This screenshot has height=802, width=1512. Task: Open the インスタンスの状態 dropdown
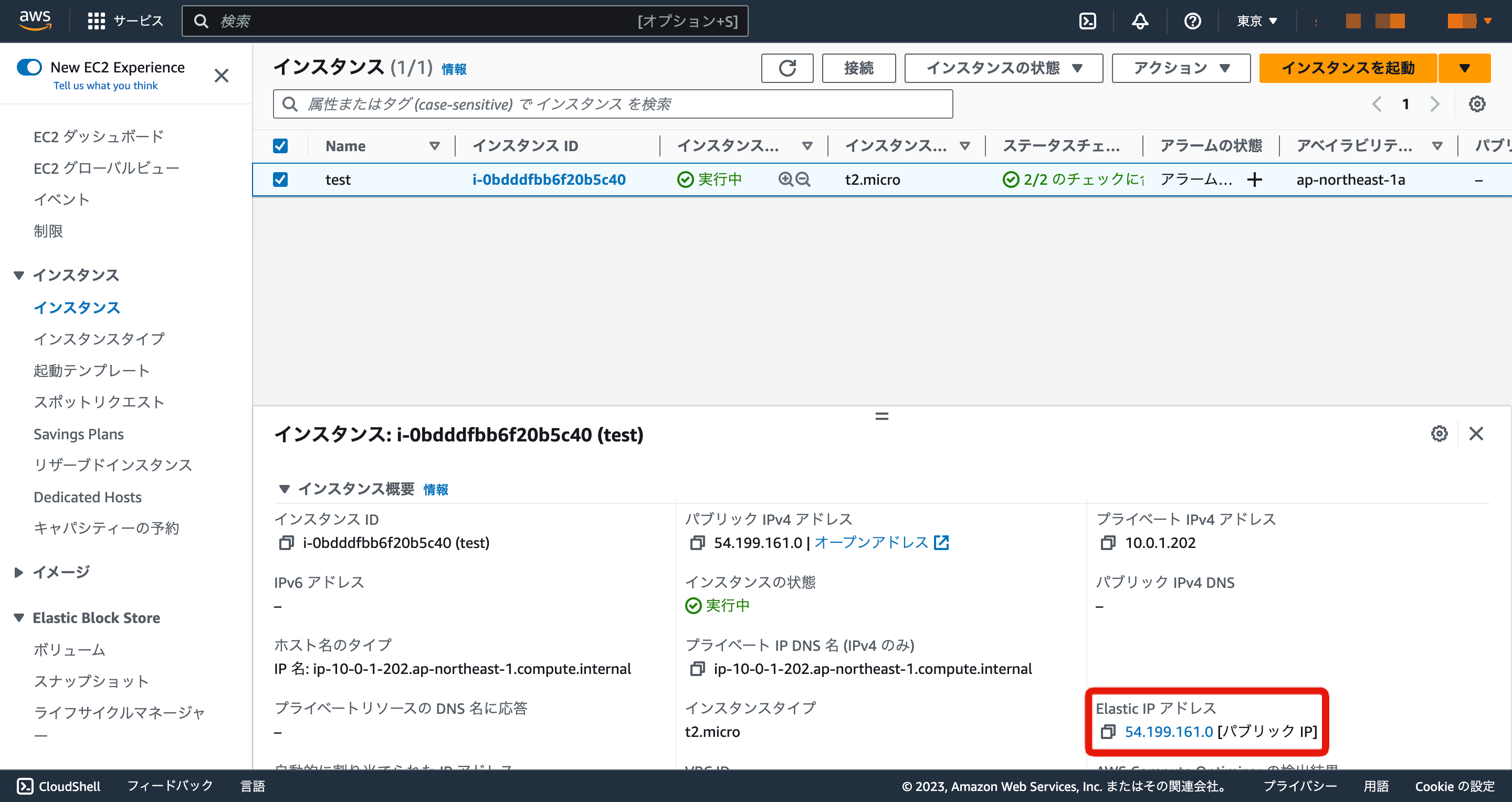pos(1003,68)
